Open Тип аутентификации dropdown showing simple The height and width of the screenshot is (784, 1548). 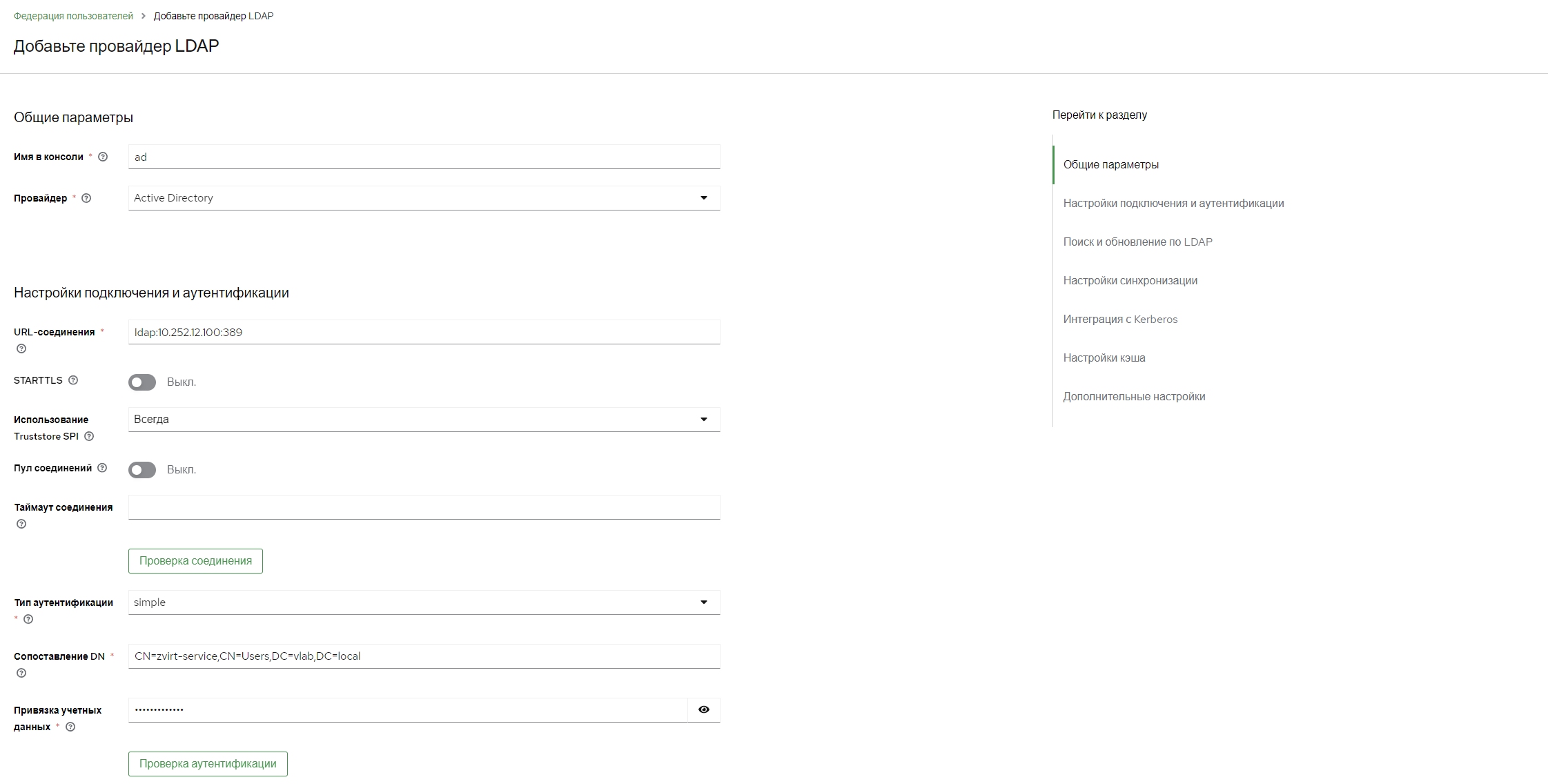coord(424,602)
